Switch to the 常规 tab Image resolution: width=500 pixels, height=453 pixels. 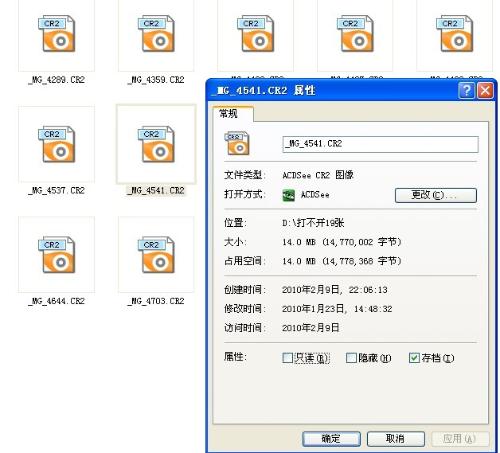(232, 114)
